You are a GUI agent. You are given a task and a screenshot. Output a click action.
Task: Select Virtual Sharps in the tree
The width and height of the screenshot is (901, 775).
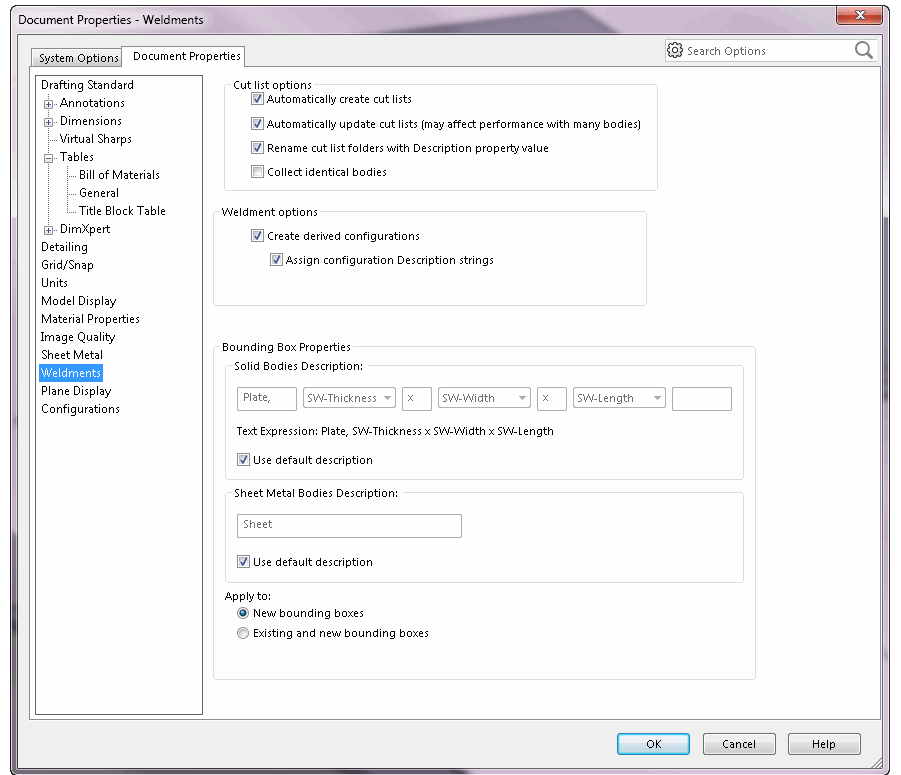(95, 139)
